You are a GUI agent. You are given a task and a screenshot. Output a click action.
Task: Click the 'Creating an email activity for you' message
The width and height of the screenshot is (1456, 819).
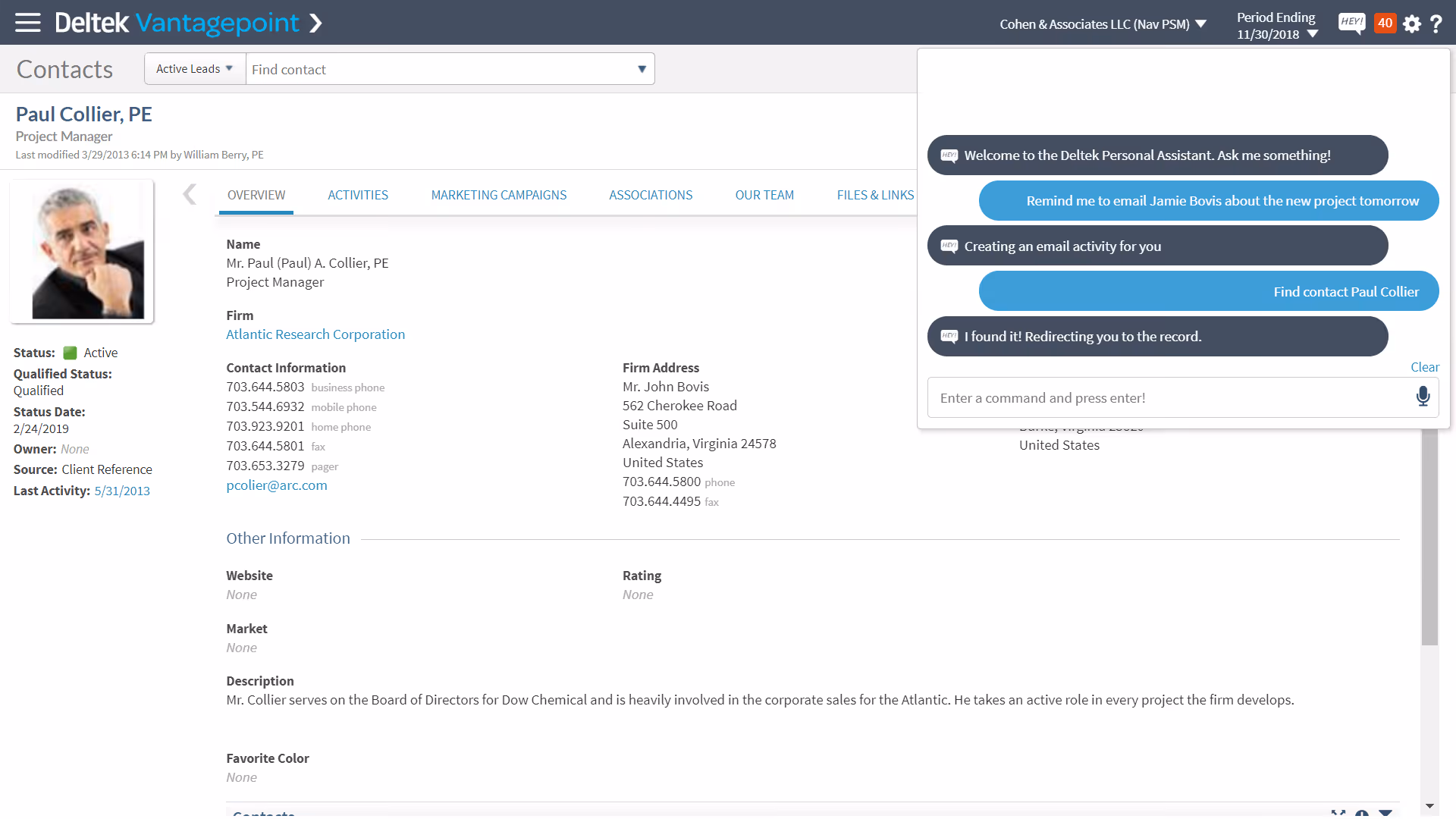1157,246
